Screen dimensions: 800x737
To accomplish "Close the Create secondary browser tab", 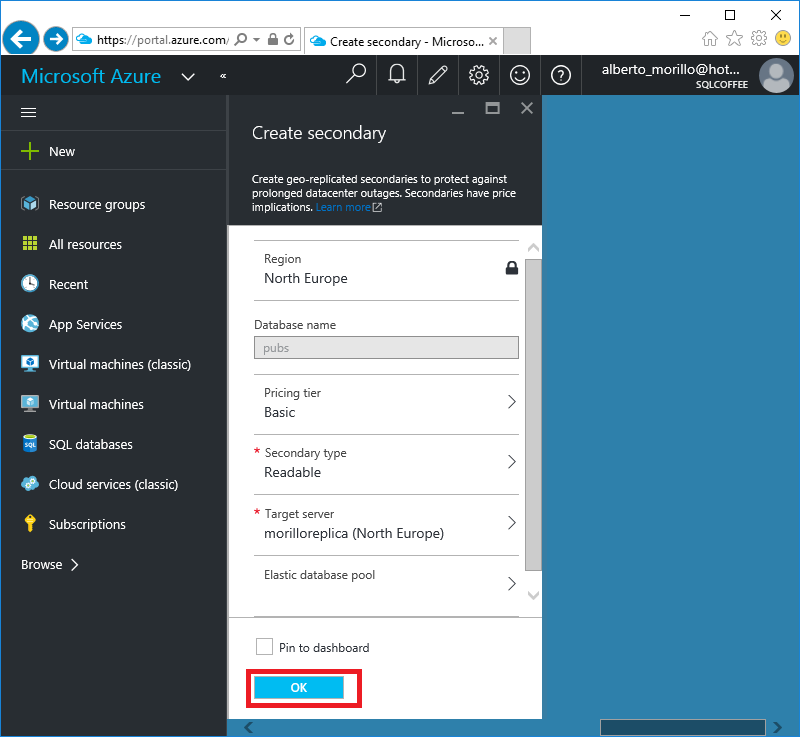I will [x=493, y=41].
